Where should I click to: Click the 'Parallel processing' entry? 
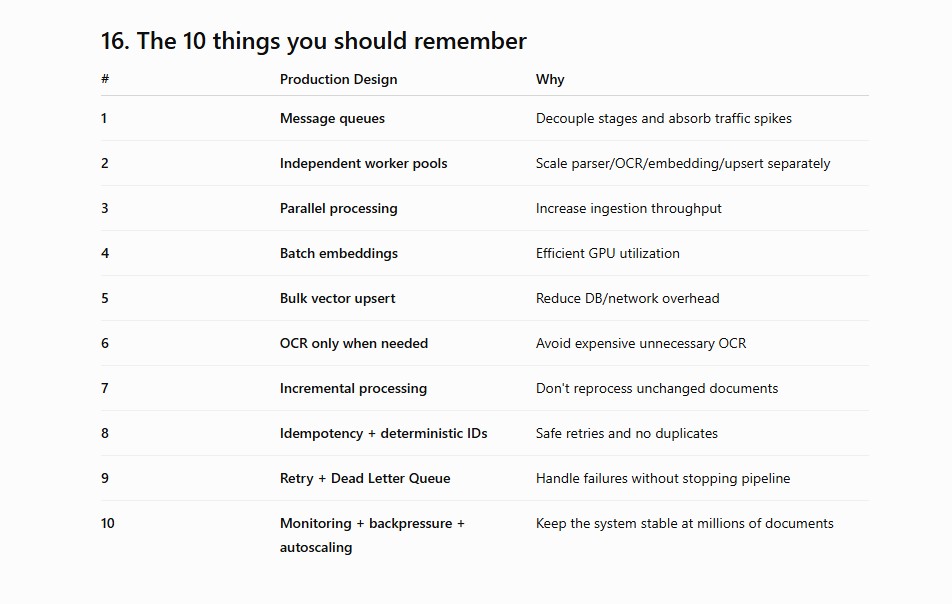338,208
